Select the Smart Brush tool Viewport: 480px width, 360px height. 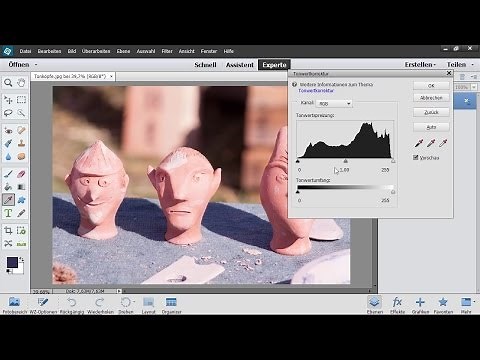tap(8, 143)
